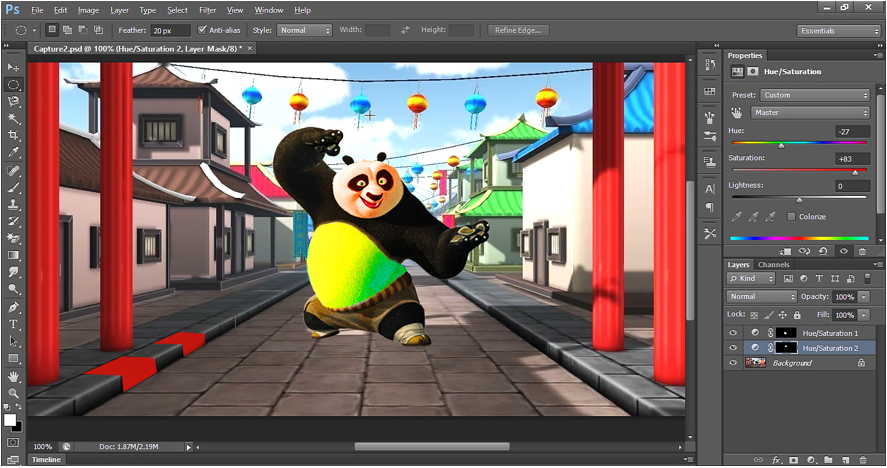This screenshot has width=887, height=468.
Task: Create new adjustment layer icon
Action: [811, 460]
